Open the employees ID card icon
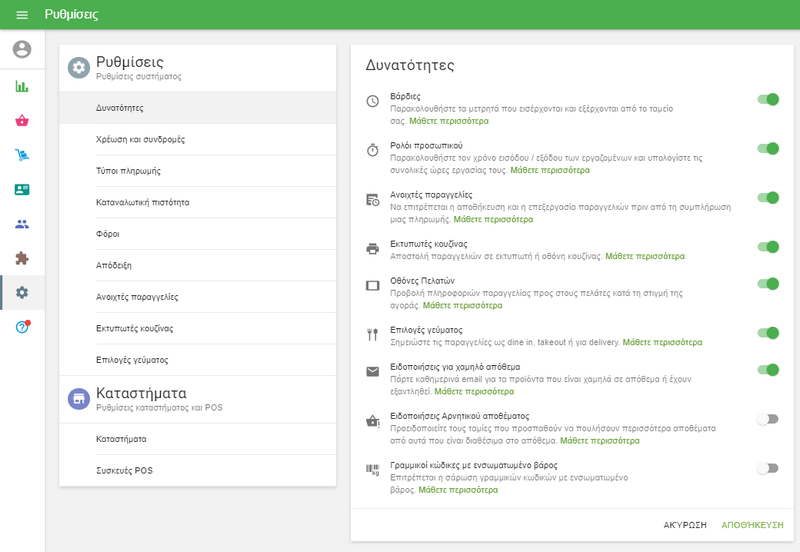The width and height of the screenshot is (800, 552). pyautogui.click(x=22, y=189)
